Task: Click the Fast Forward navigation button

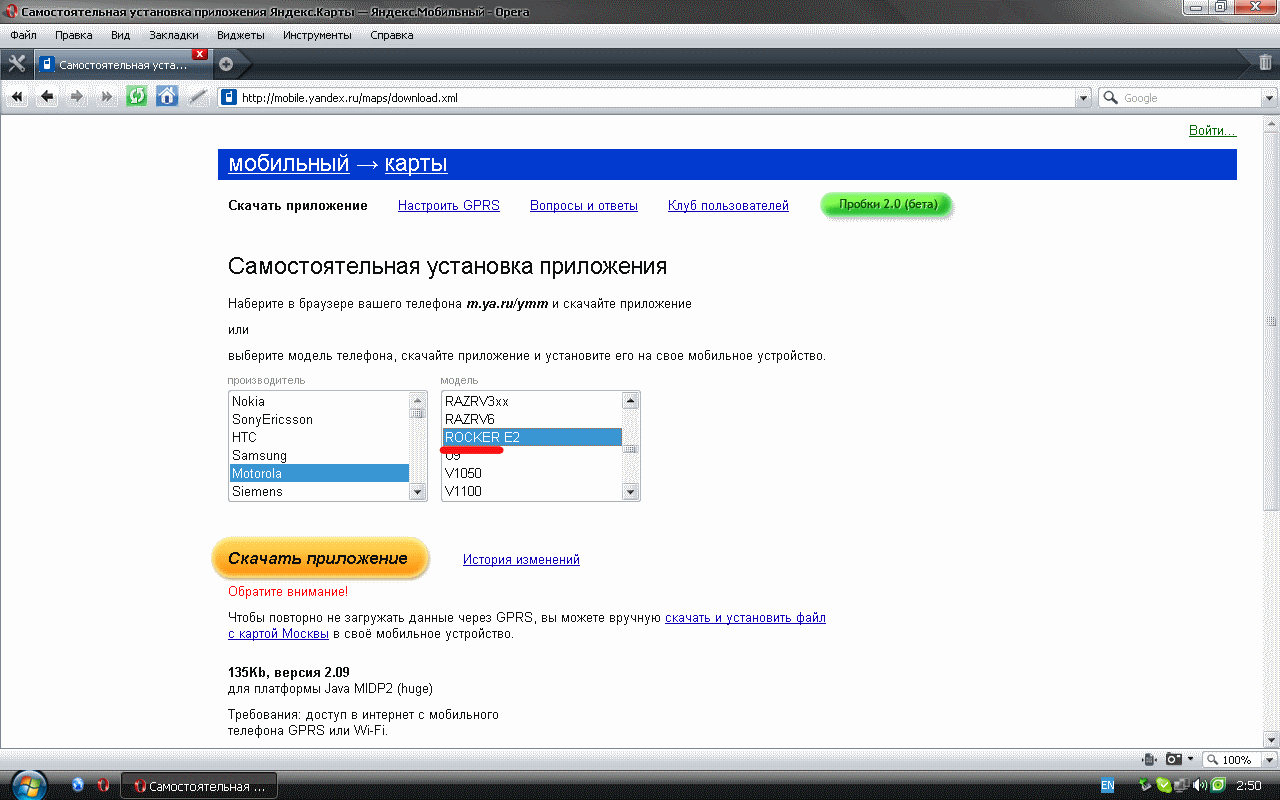Action: pyautogui.click(x=107, y=97)
